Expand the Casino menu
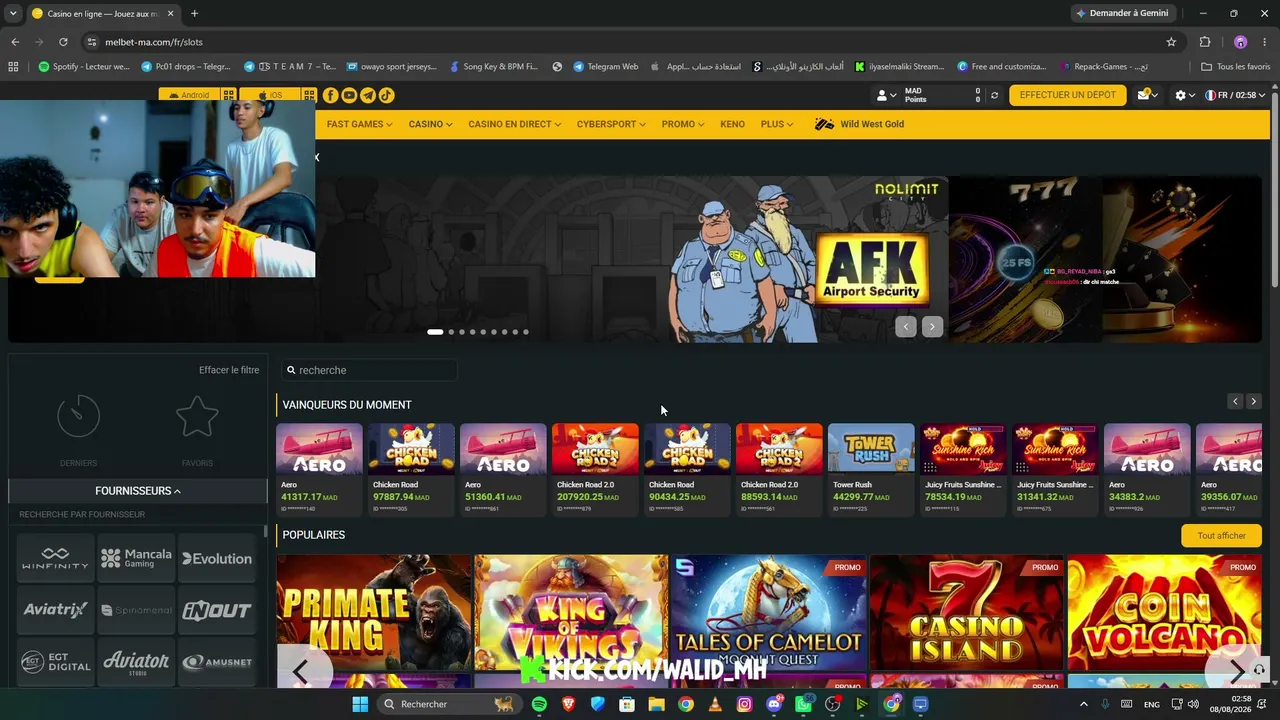This screenshot has height=720, width=1280. click(x=430, y=124)
